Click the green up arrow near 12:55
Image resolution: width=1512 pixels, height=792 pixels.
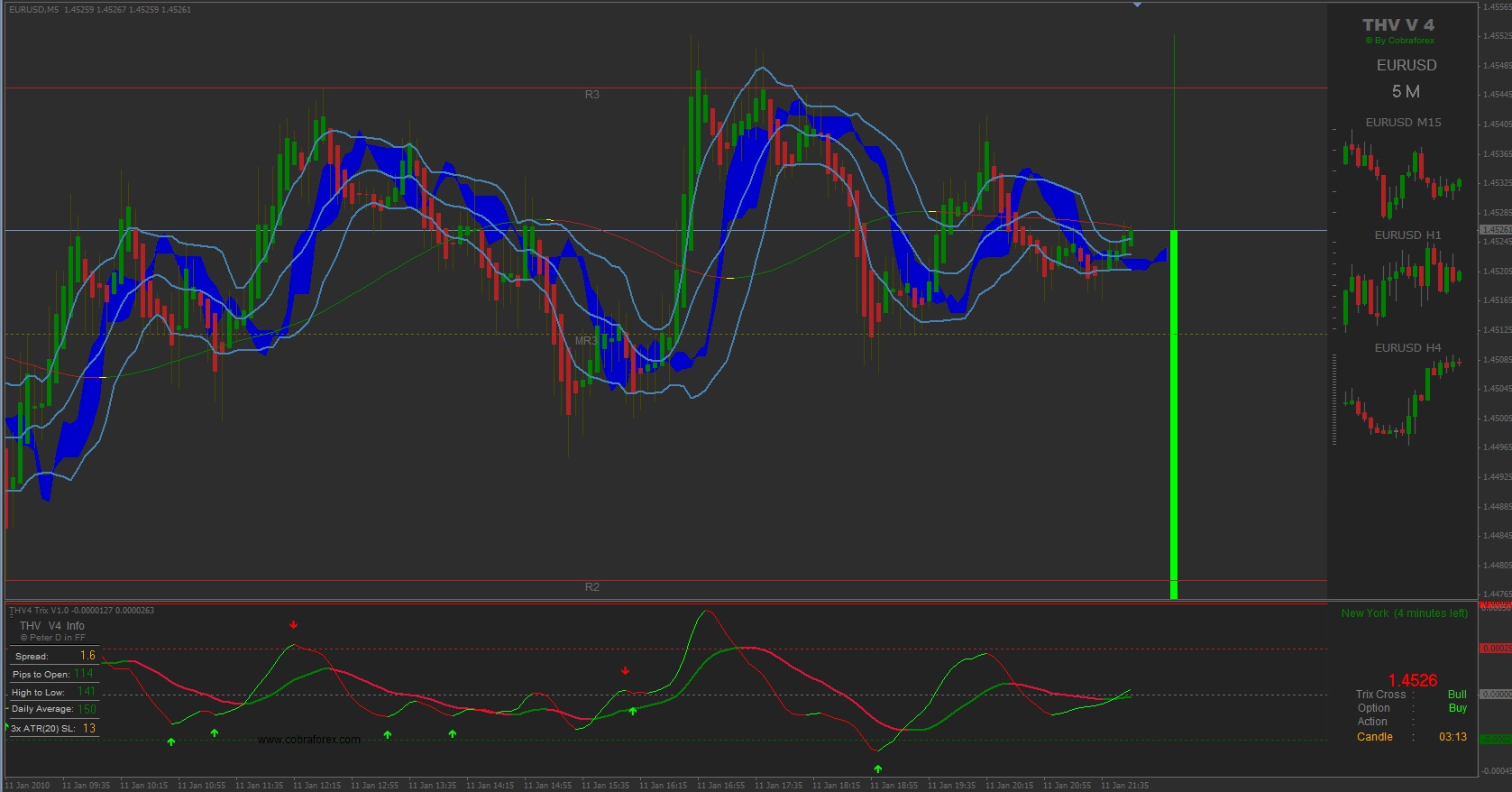point(388,734)
